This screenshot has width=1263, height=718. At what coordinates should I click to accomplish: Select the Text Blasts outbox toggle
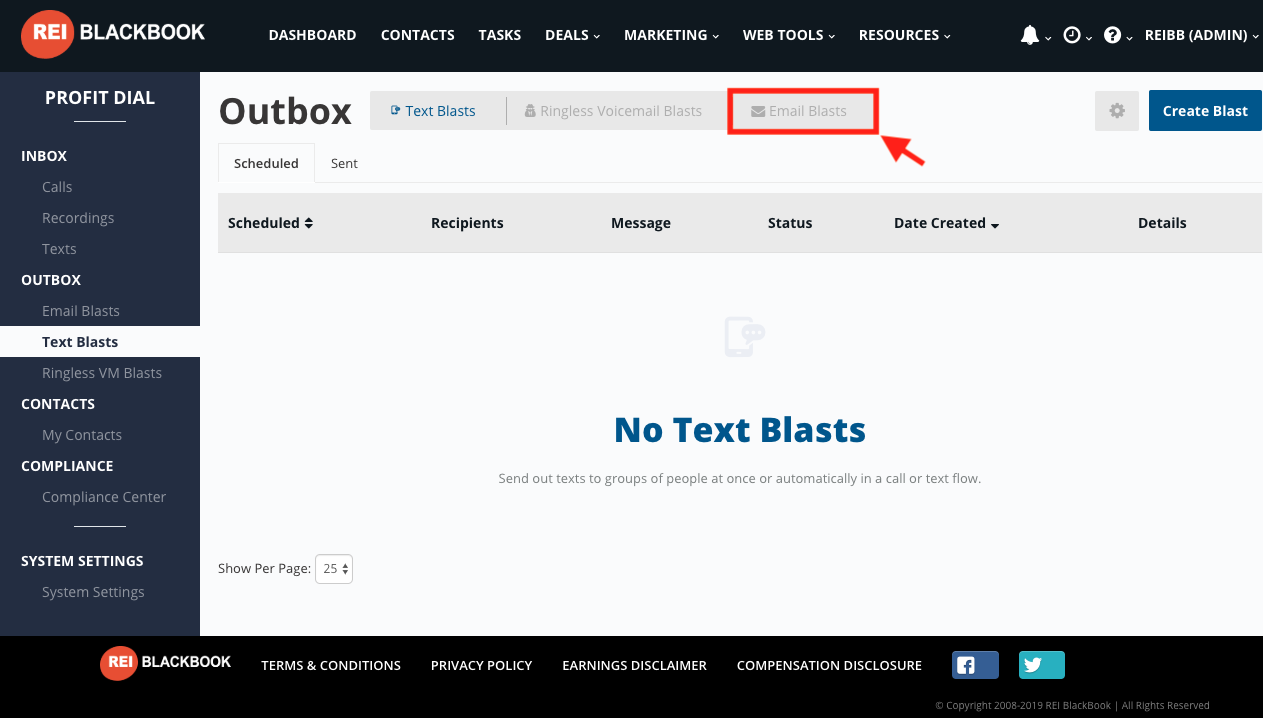(x=433, y=111)
